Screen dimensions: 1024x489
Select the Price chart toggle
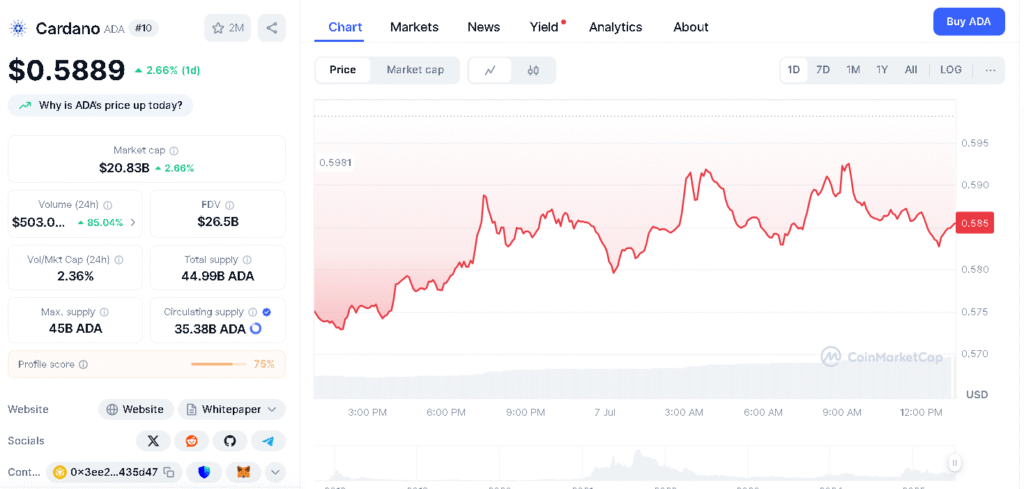342,70
